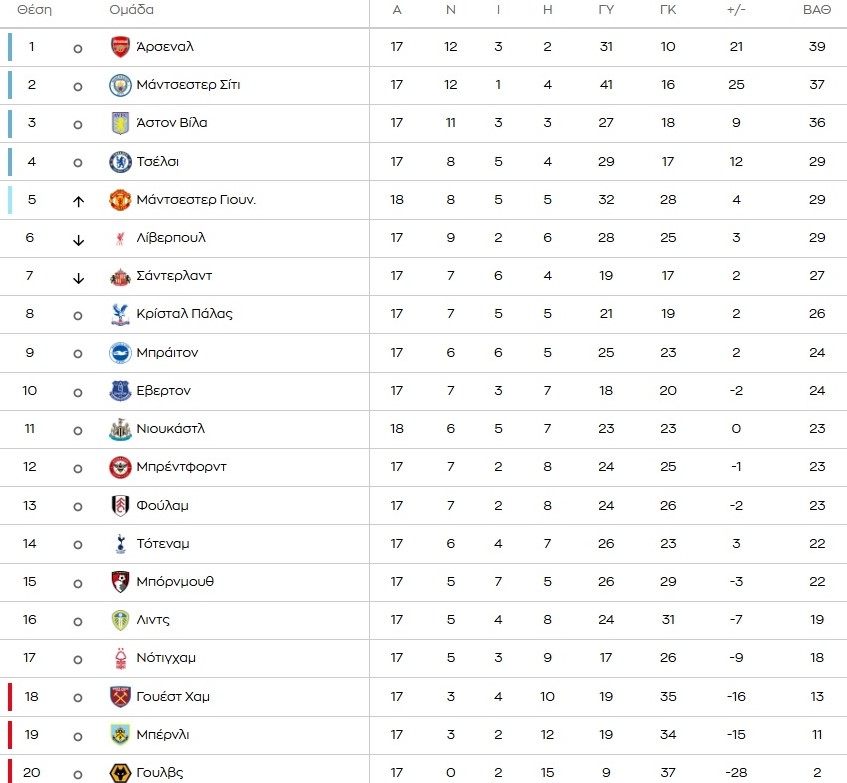847x783 pixels.
Task: Click the red relegation marker beside Μπέρνλι
Action: [10, 734]
